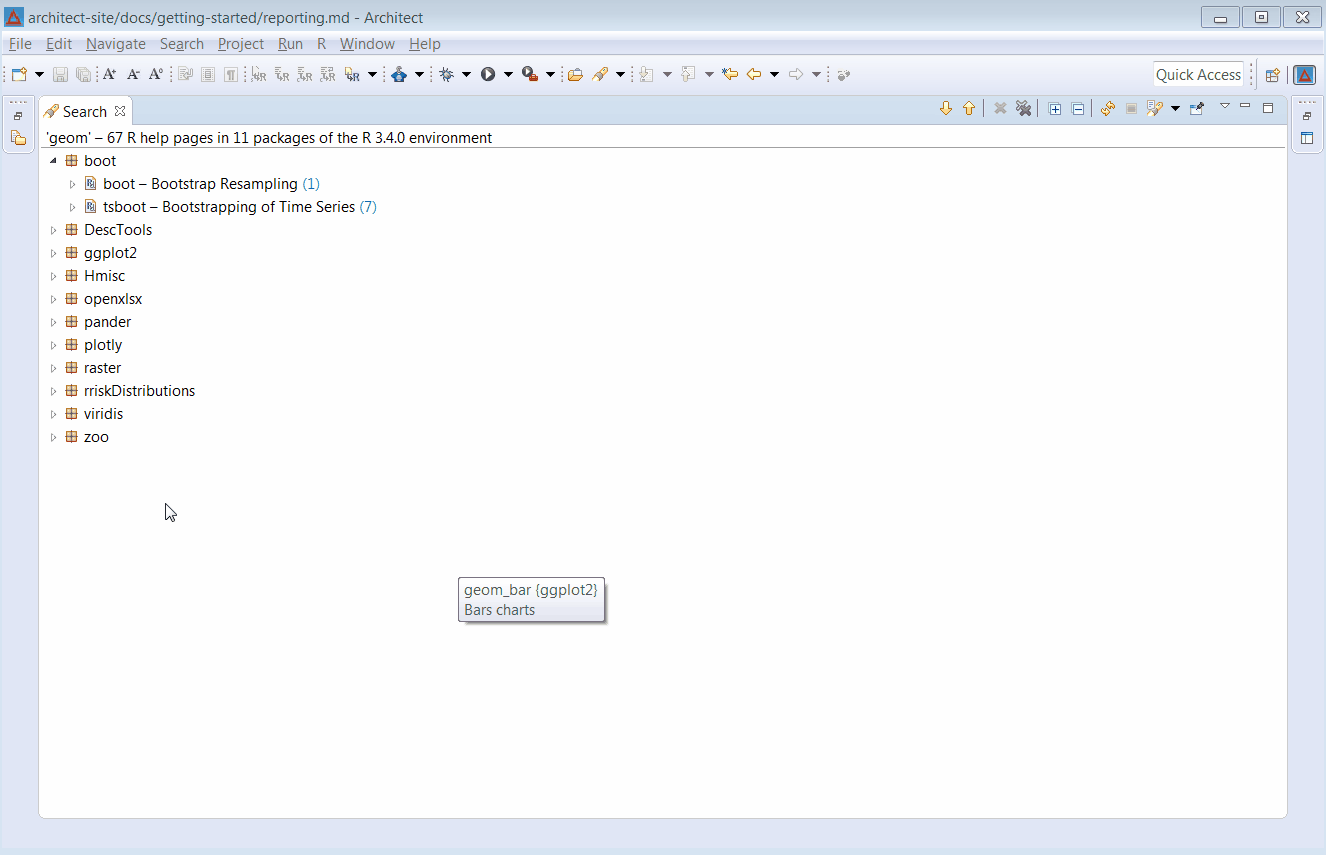
Task: Pin the Search view
Action: [1197, 109]
